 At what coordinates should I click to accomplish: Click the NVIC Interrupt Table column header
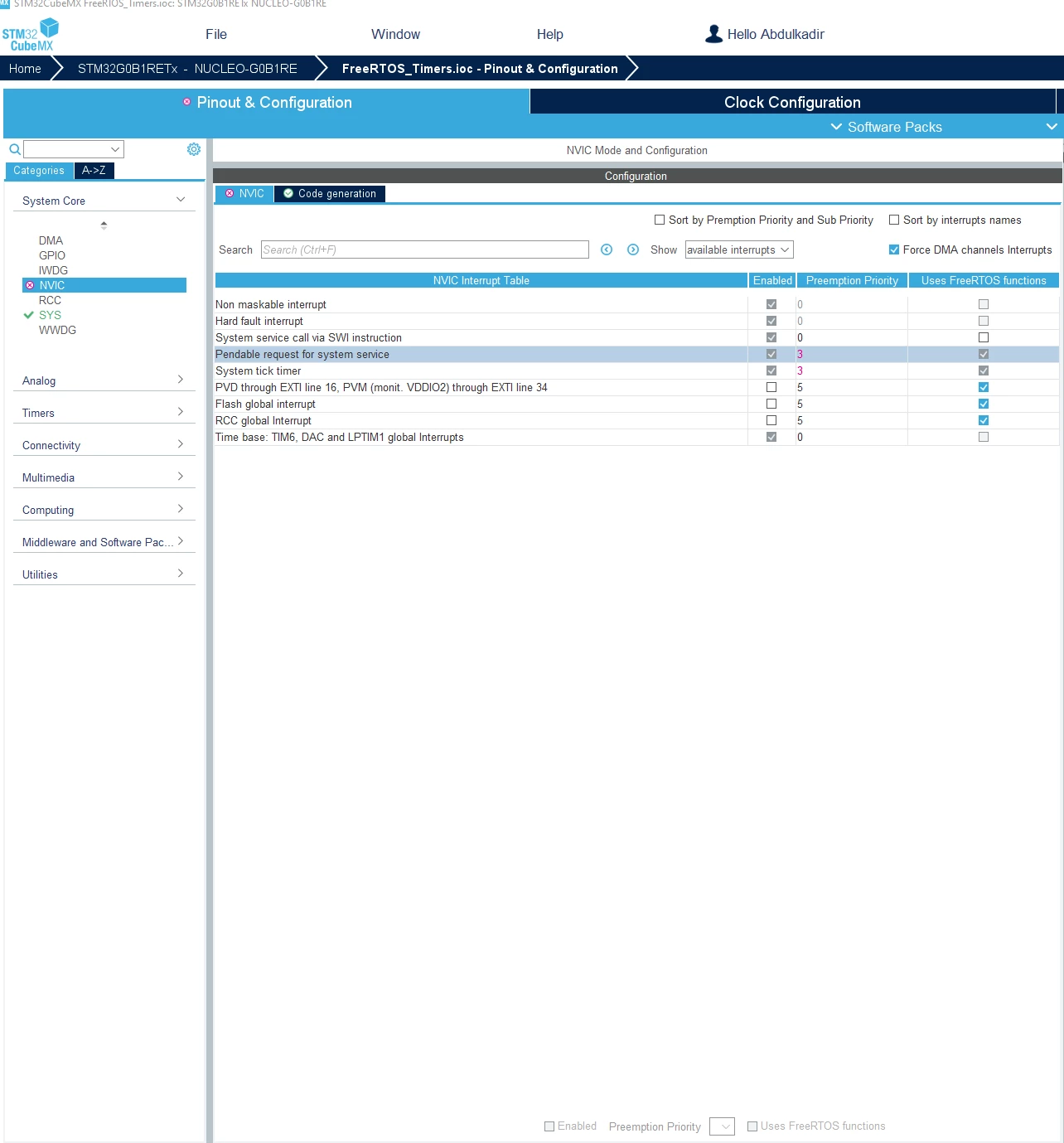click(481, 280)
